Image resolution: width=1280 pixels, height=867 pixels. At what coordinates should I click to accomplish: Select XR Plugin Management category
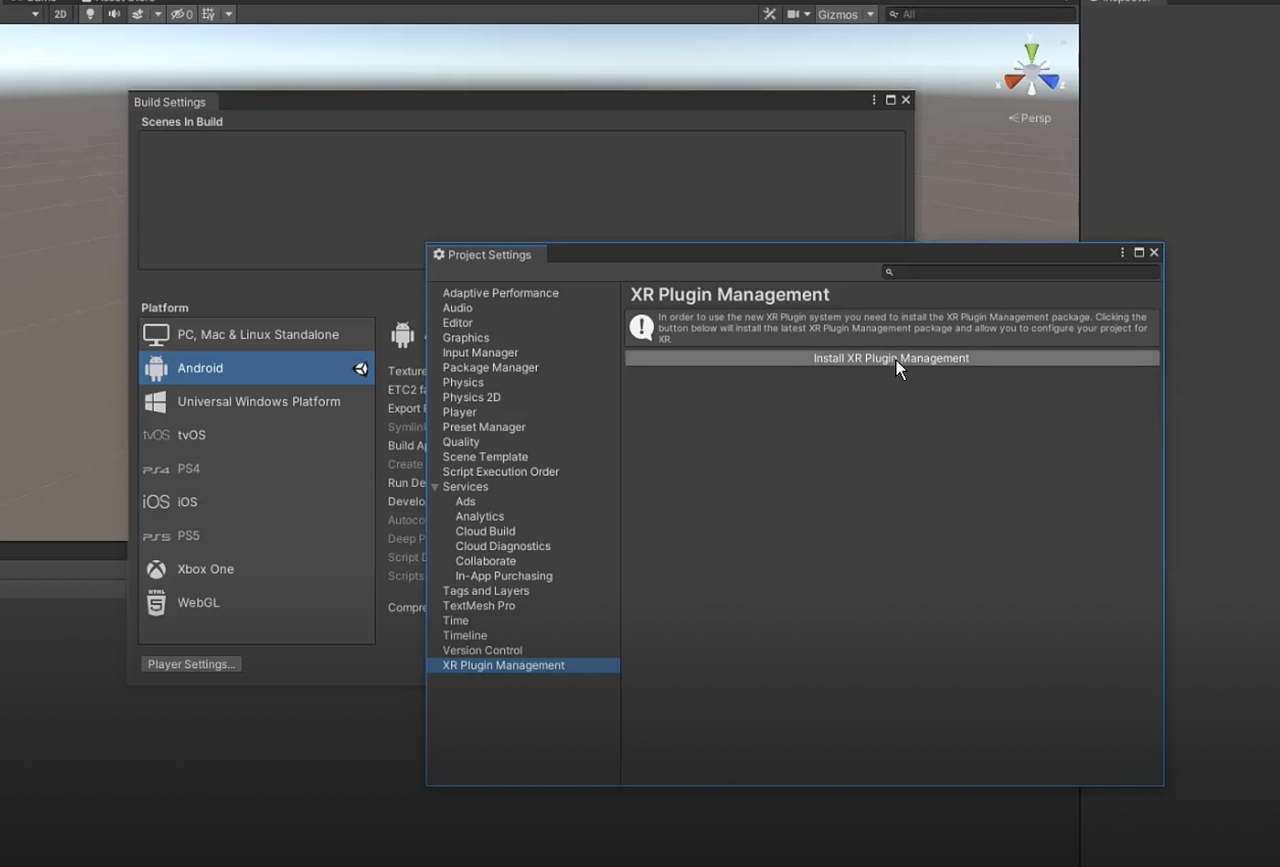click(523, 665)
